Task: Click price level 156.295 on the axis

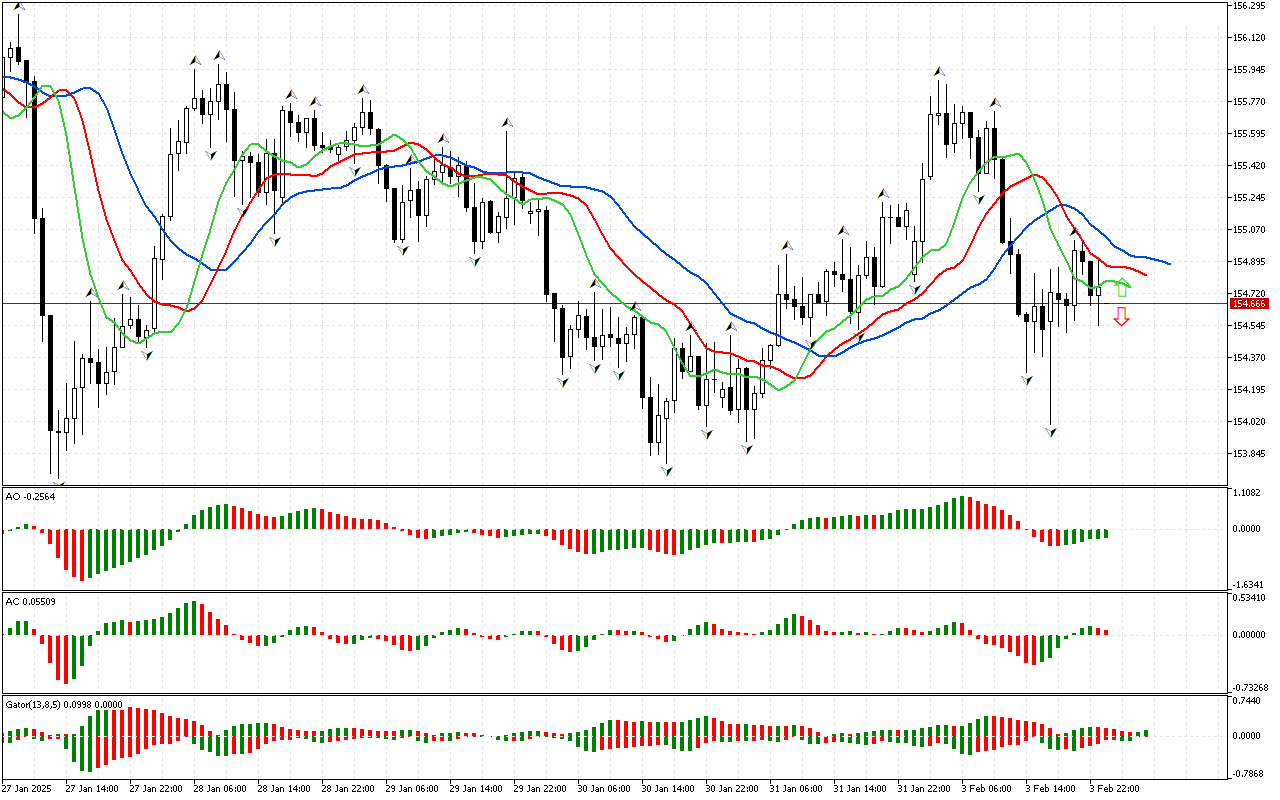Action: pyautogui.click(x=1250, y=6)
